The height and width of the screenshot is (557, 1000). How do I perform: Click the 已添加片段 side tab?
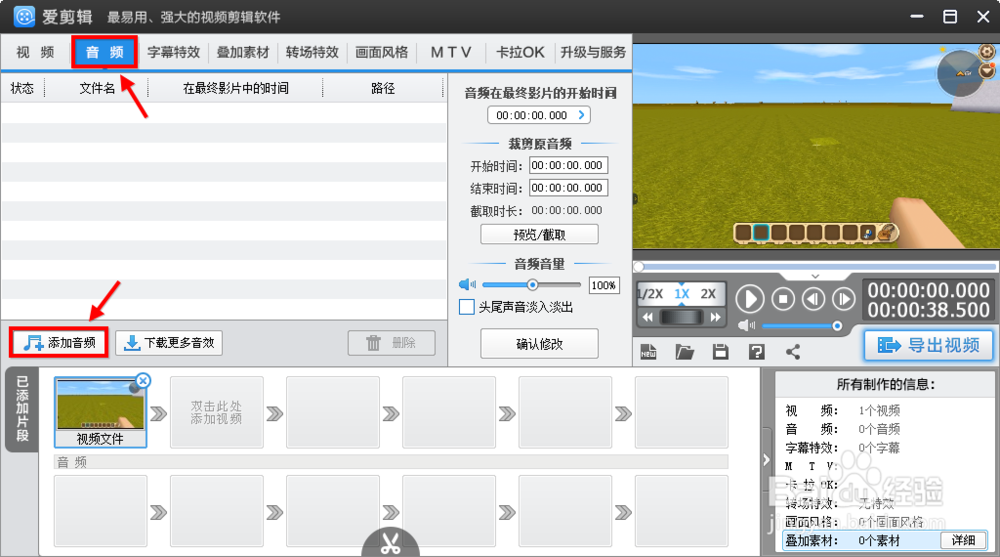coord(22,409)
